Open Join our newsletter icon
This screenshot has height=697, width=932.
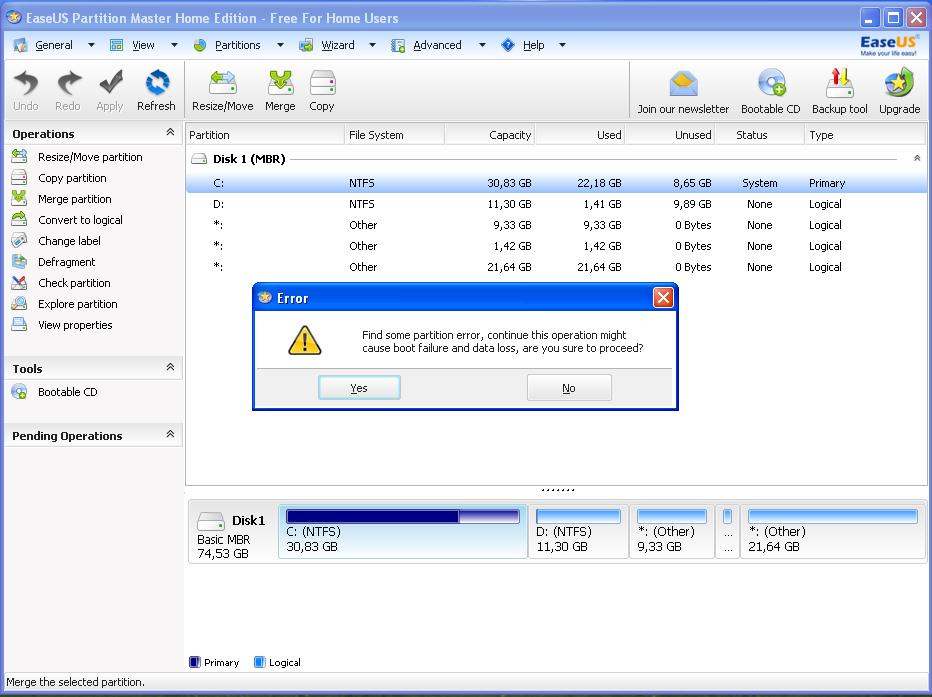683,84
